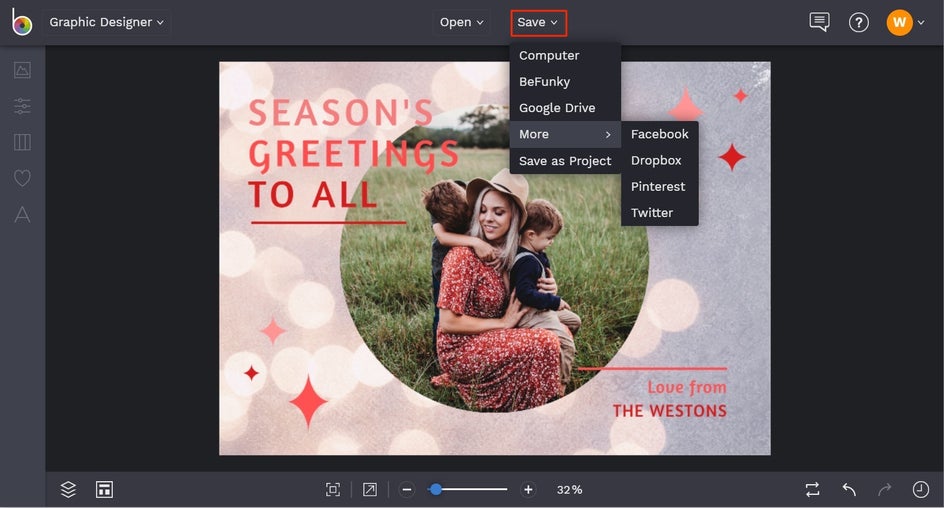Open the Templates columns sidebar icon

point(22,142)
